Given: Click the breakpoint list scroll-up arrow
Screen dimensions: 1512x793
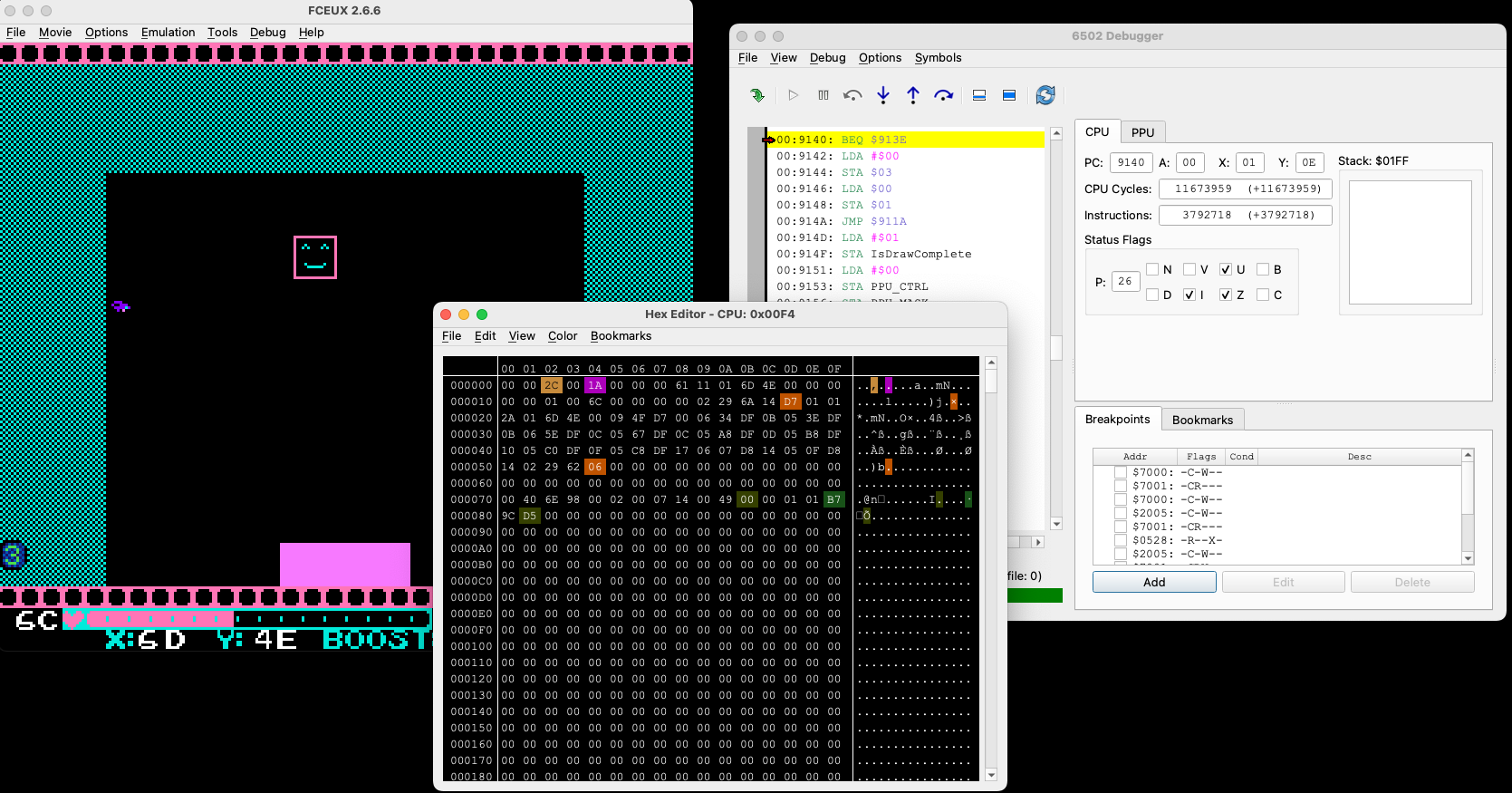Looking at the screenshot, I should pos(1468,454).
